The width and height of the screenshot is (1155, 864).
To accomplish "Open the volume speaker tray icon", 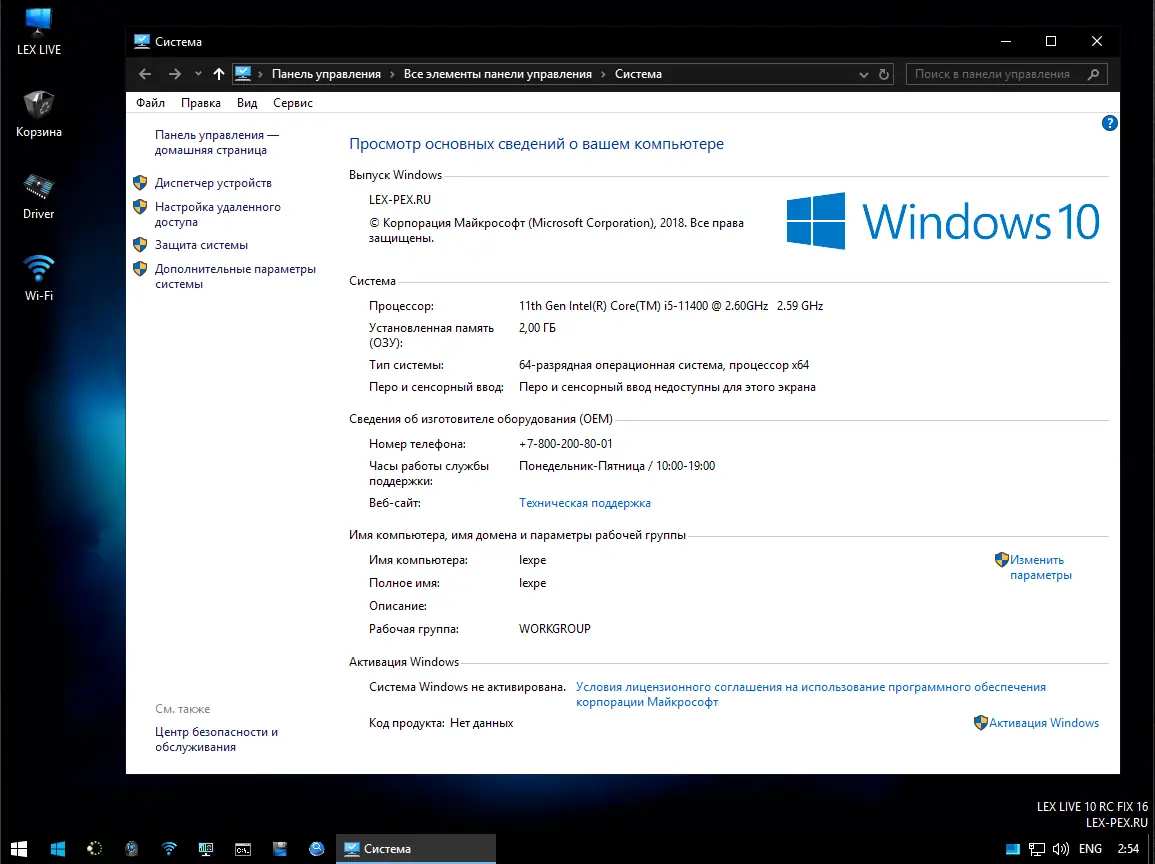I will click(1061, 849).
